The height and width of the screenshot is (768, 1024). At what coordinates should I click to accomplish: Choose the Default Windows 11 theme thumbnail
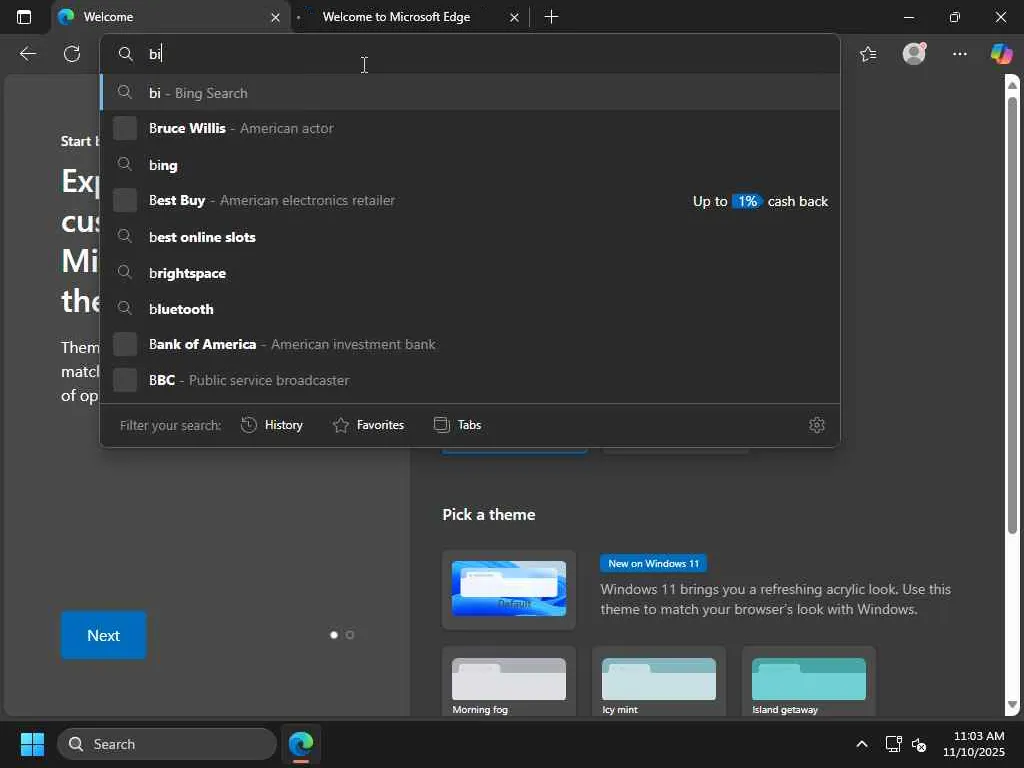pos(509,589)
